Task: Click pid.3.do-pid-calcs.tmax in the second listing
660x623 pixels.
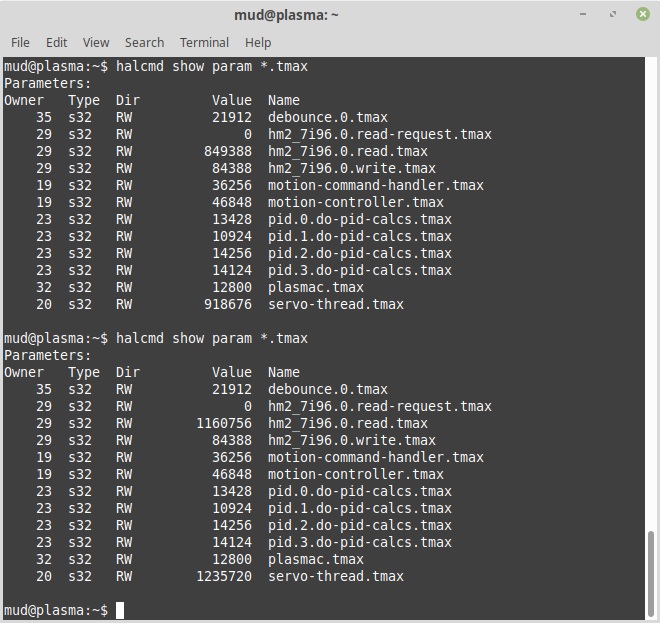Action: point(360,542)
